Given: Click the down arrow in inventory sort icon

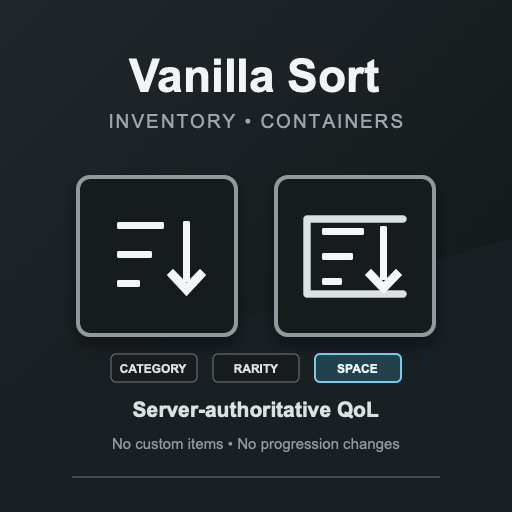Looking at the screenshot, I should 186,258.
